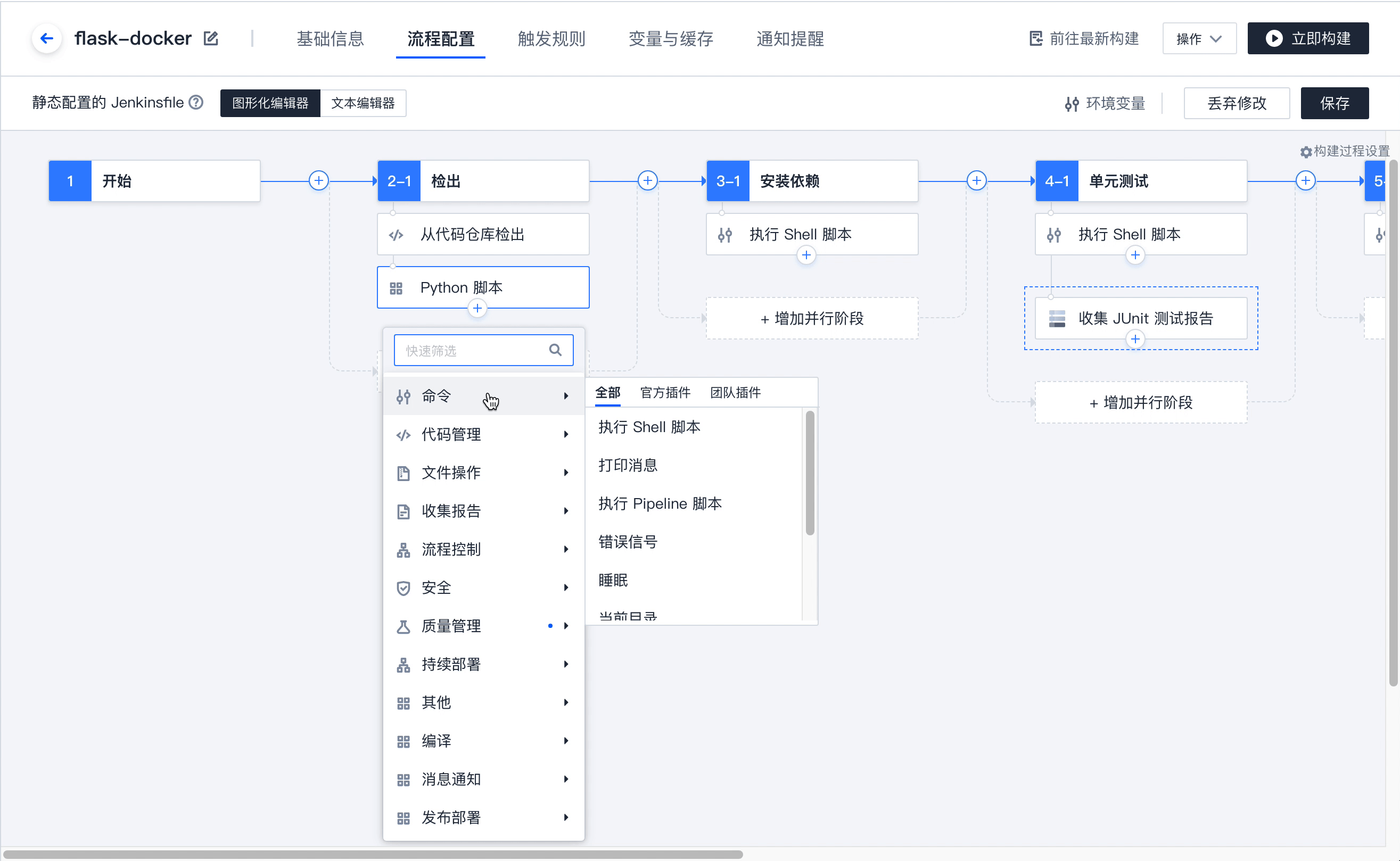Expand the 持续部署 submenu arrow
Viewport: 1400px width, 861px height.
(x=565, y=664)
